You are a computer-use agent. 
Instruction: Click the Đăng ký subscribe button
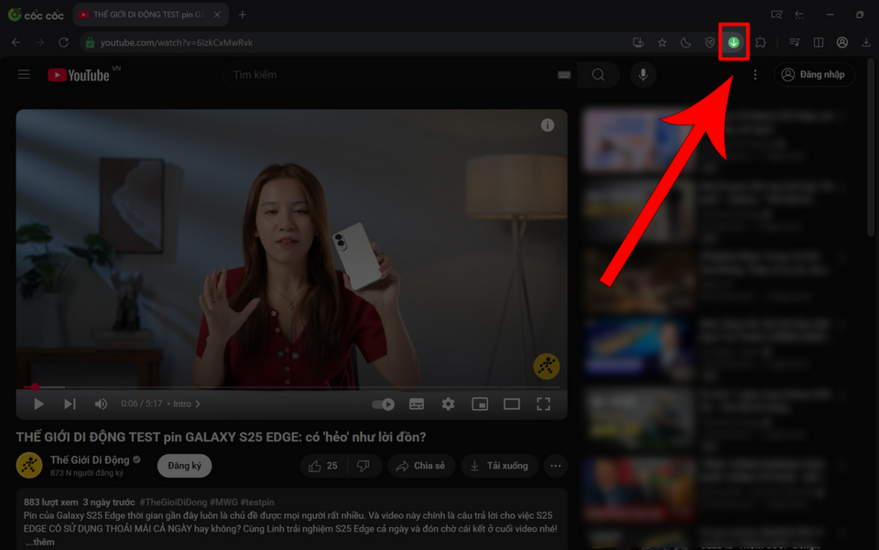(184, 466)
